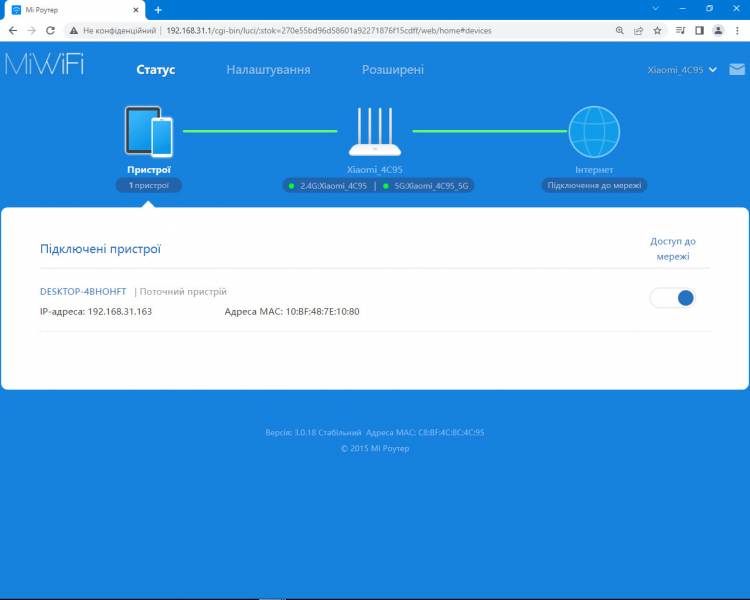Click the 'Поточний пристрій' label
Viewport: 750px width, 600px height.
pyautogui.click(x=183, y=291)
